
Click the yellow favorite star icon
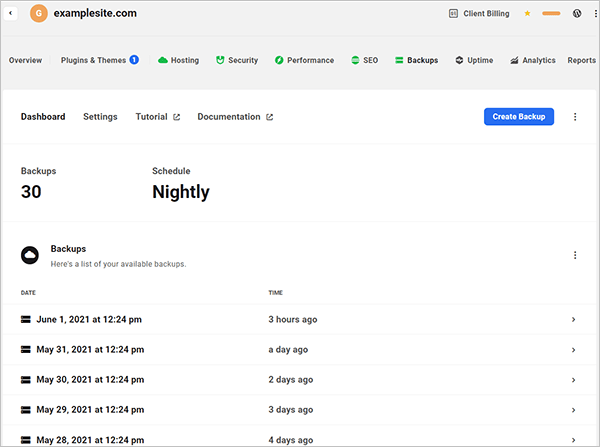[x=527, y=14]
